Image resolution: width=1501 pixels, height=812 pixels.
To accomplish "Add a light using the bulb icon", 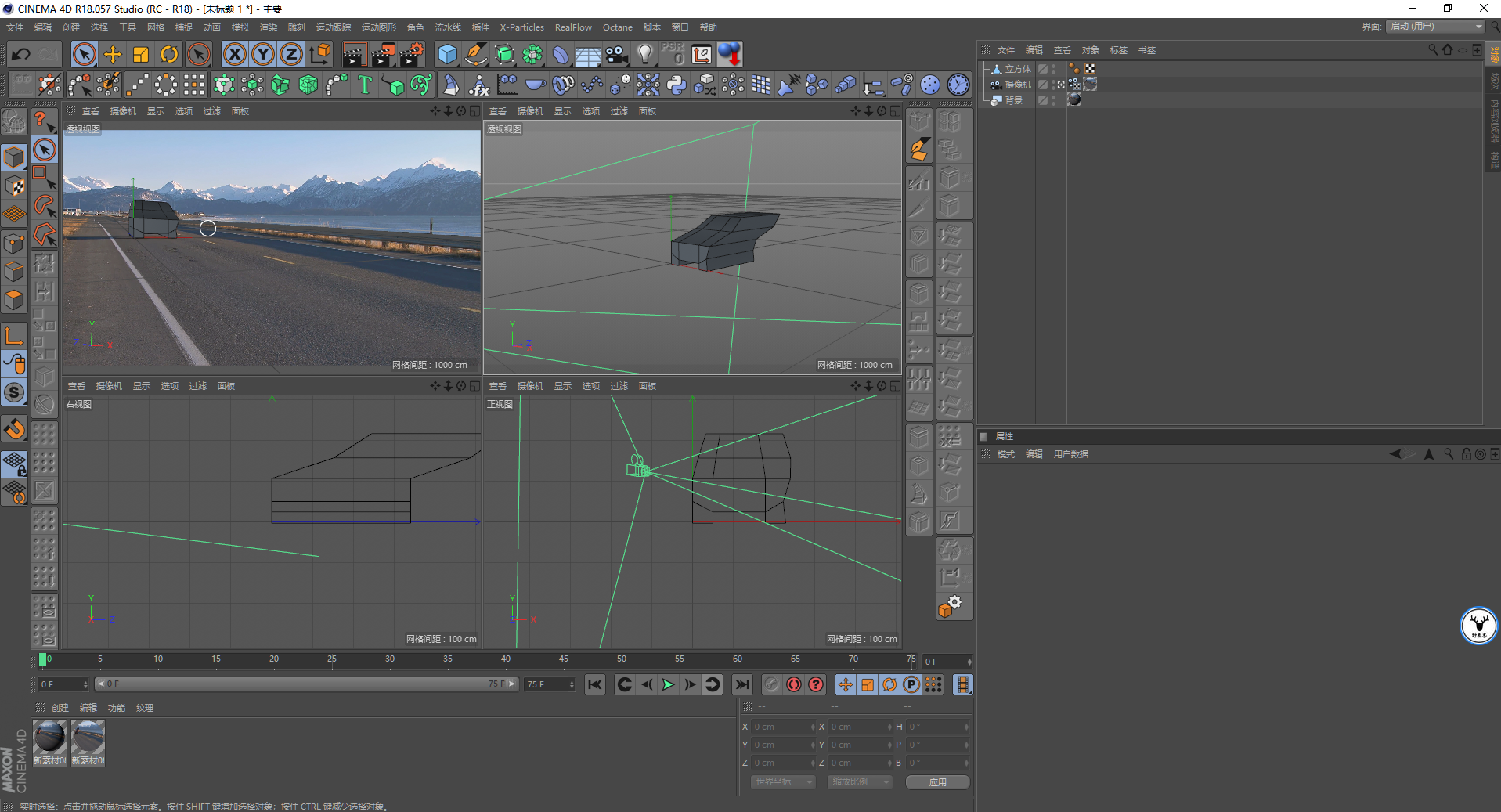I will (644, 54).
